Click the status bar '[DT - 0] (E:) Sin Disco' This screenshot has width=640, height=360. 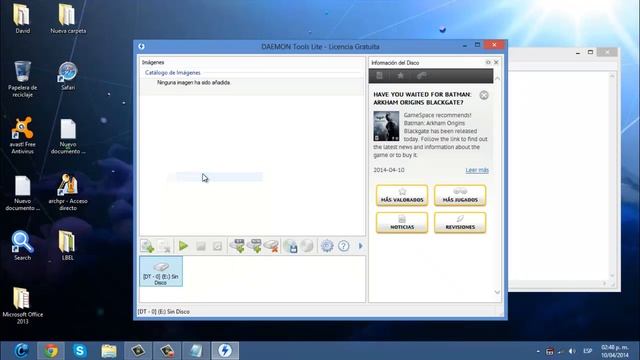pyautogui.click(x=164, y=312)
